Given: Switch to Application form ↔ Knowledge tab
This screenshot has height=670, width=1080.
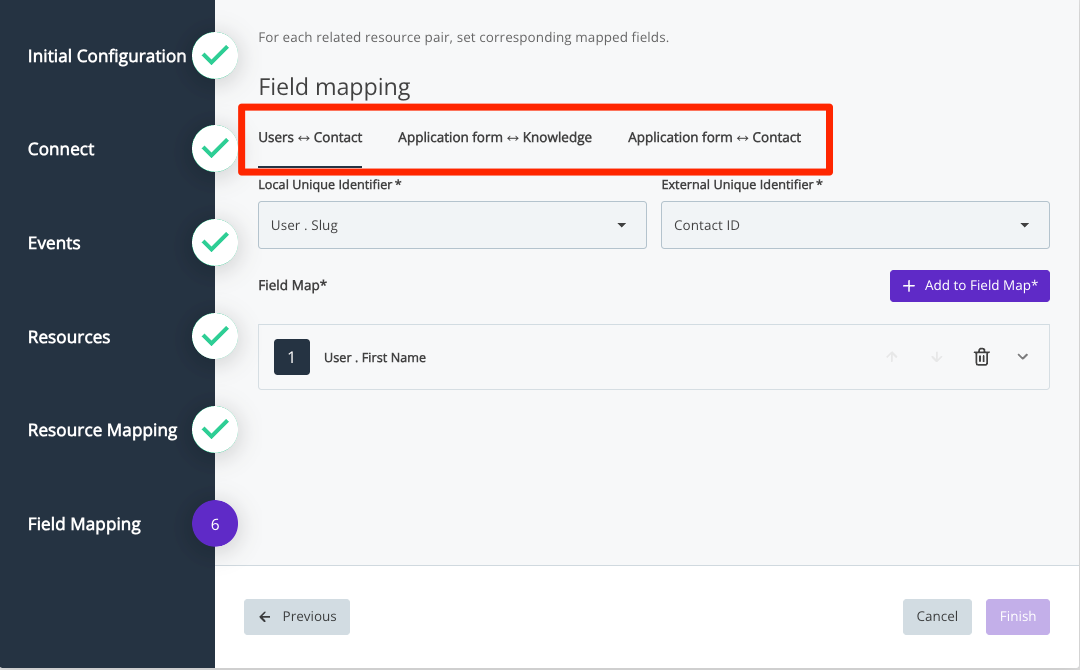Looking at the screenshot, I should pyautogui.click(x=494, y=138).
